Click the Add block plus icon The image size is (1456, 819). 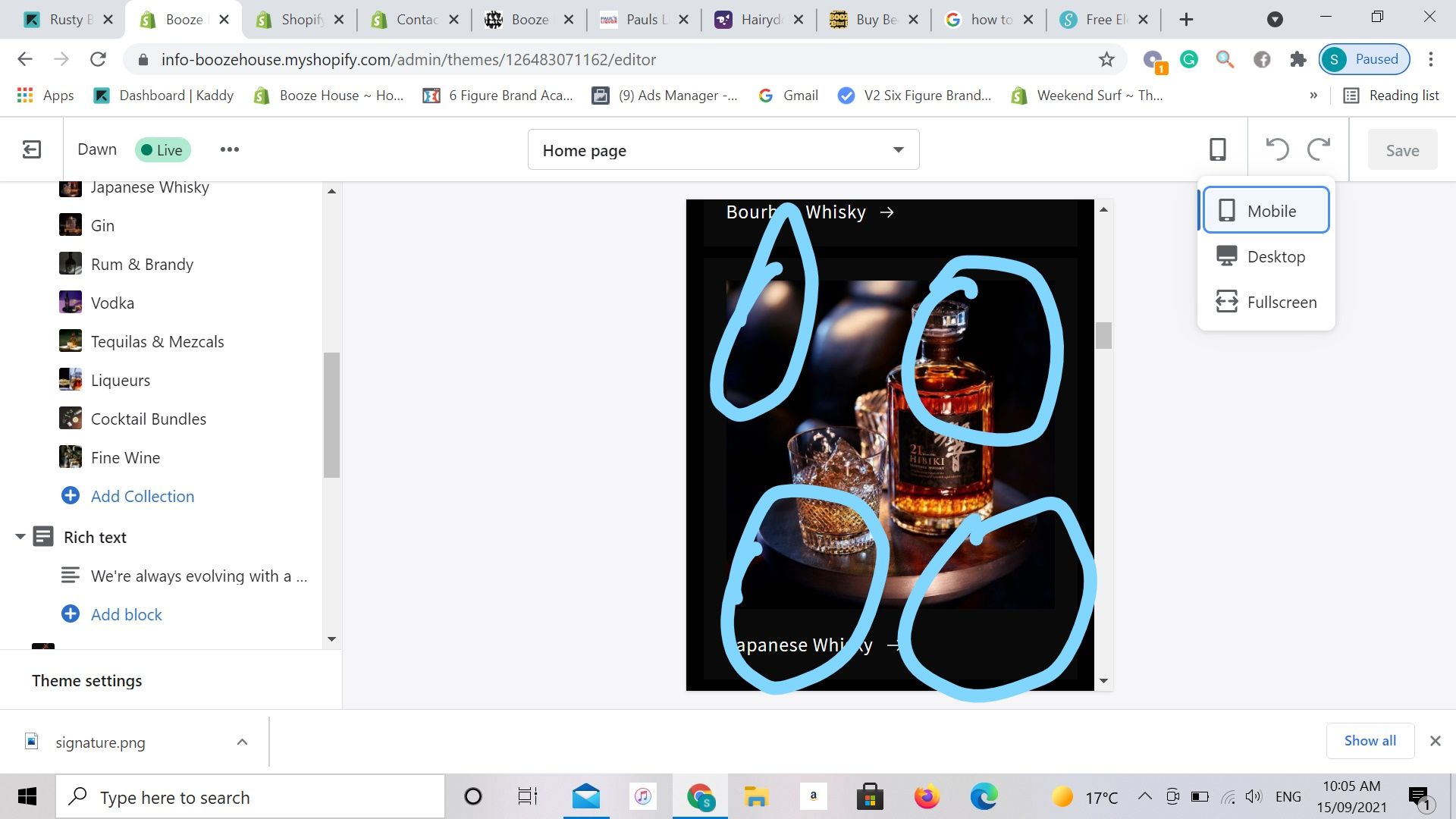tap(71, 614)
